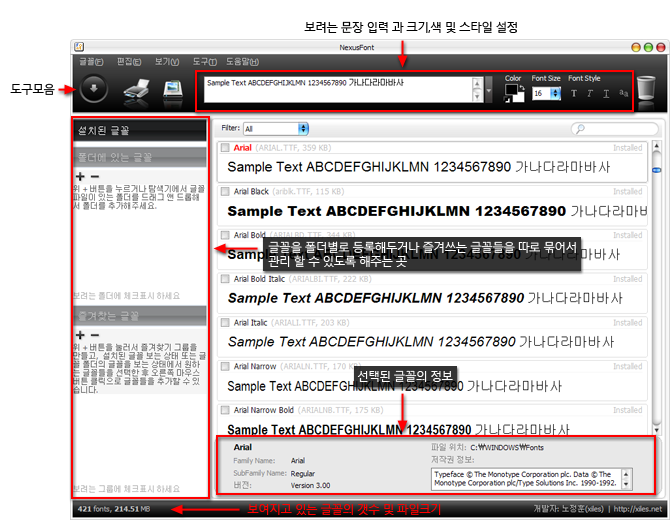The height and width of the screenshot is (520, 670).
Task: Click the black and white color swatch
Action: pos(513,93)
